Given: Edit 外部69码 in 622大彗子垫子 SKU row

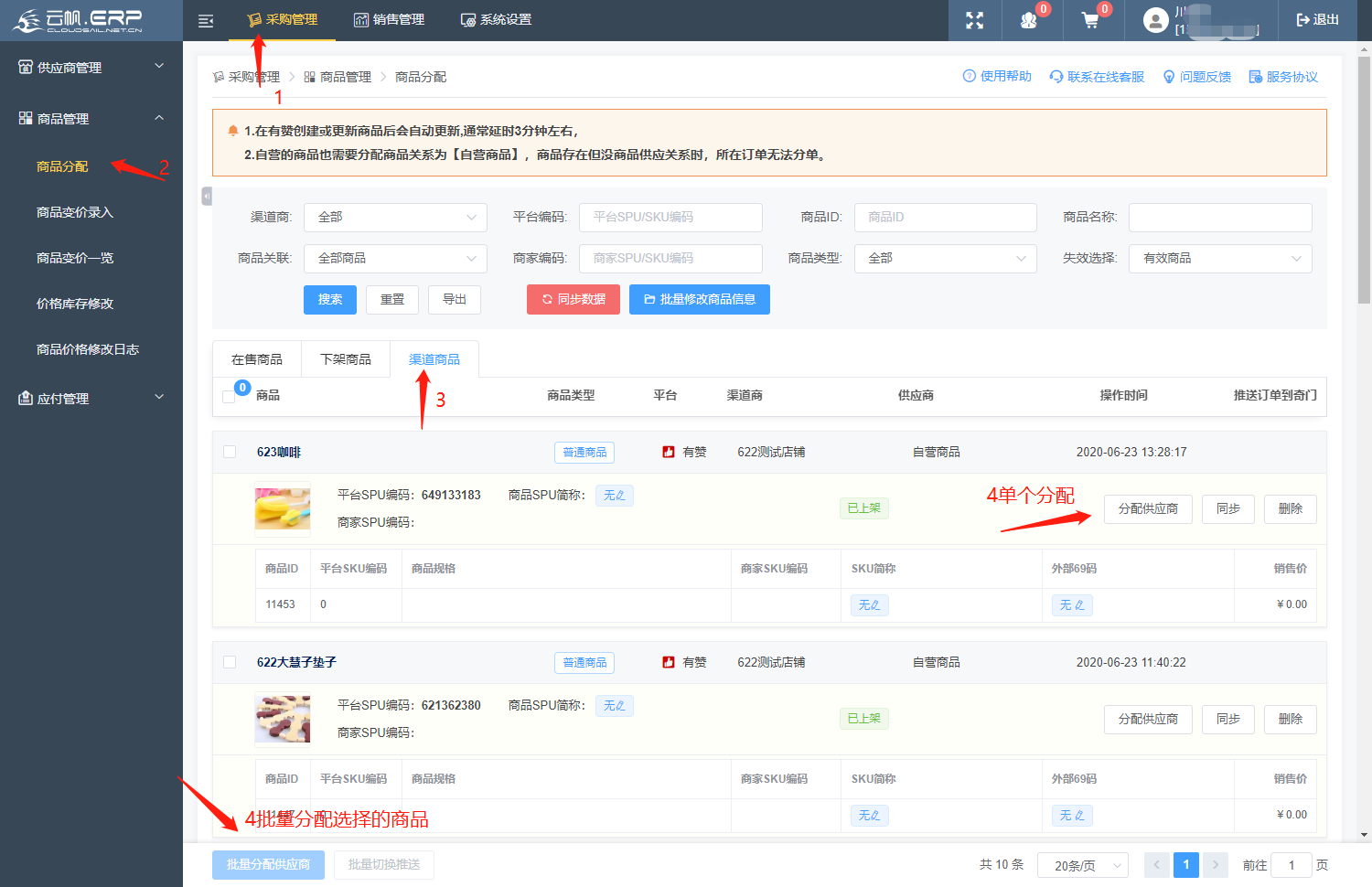Looking at the screenshot, I should 1072,816.
